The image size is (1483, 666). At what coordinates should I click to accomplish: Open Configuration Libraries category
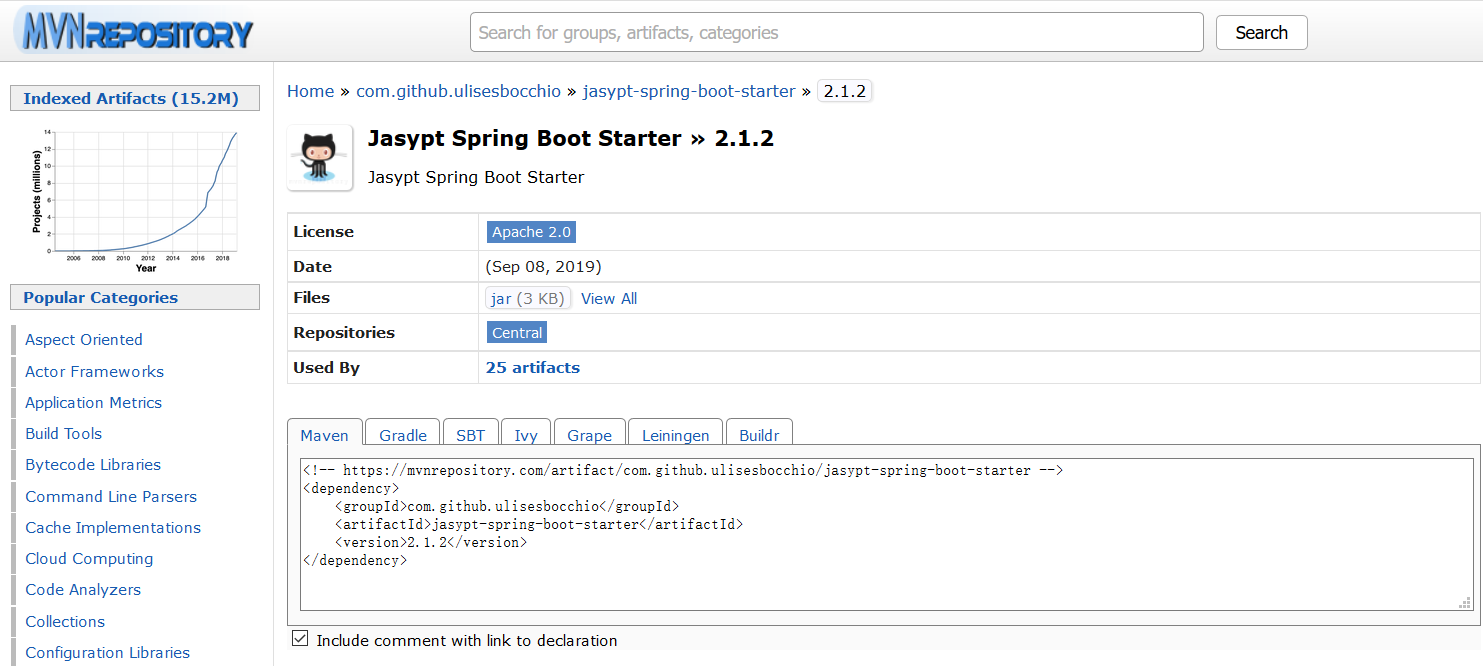(x=108, y=652)
